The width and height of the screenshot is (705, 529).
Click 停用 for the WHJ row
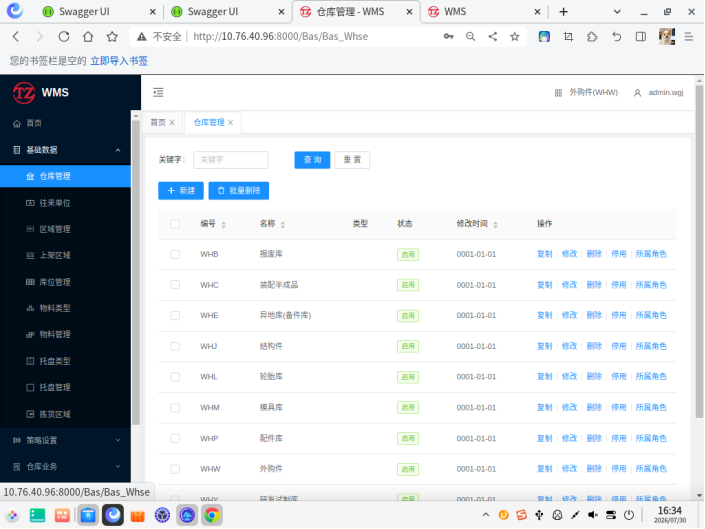click(619, 346)
